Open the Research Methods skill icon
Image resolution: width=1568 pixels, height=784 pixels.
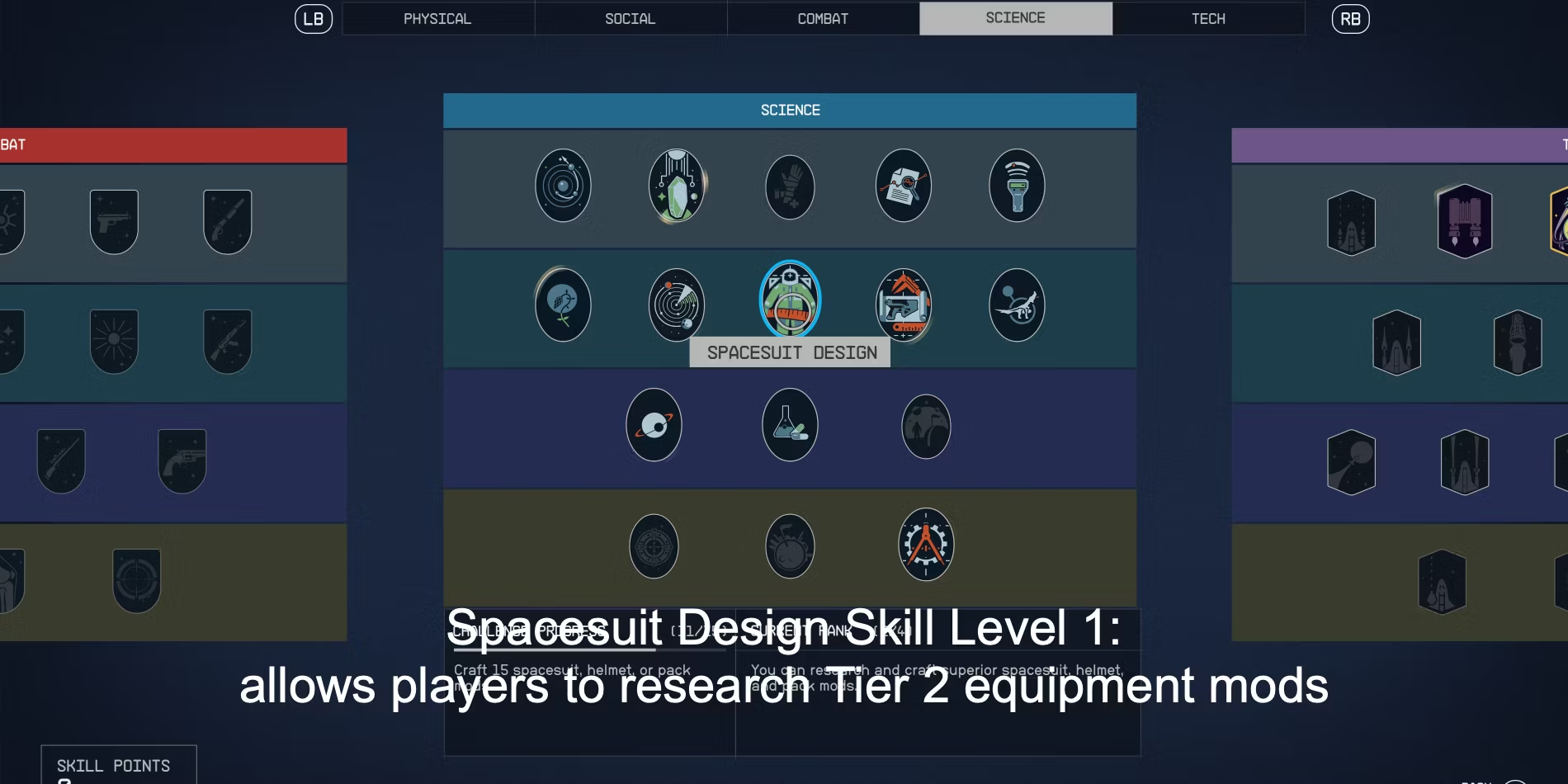[904, 186]
